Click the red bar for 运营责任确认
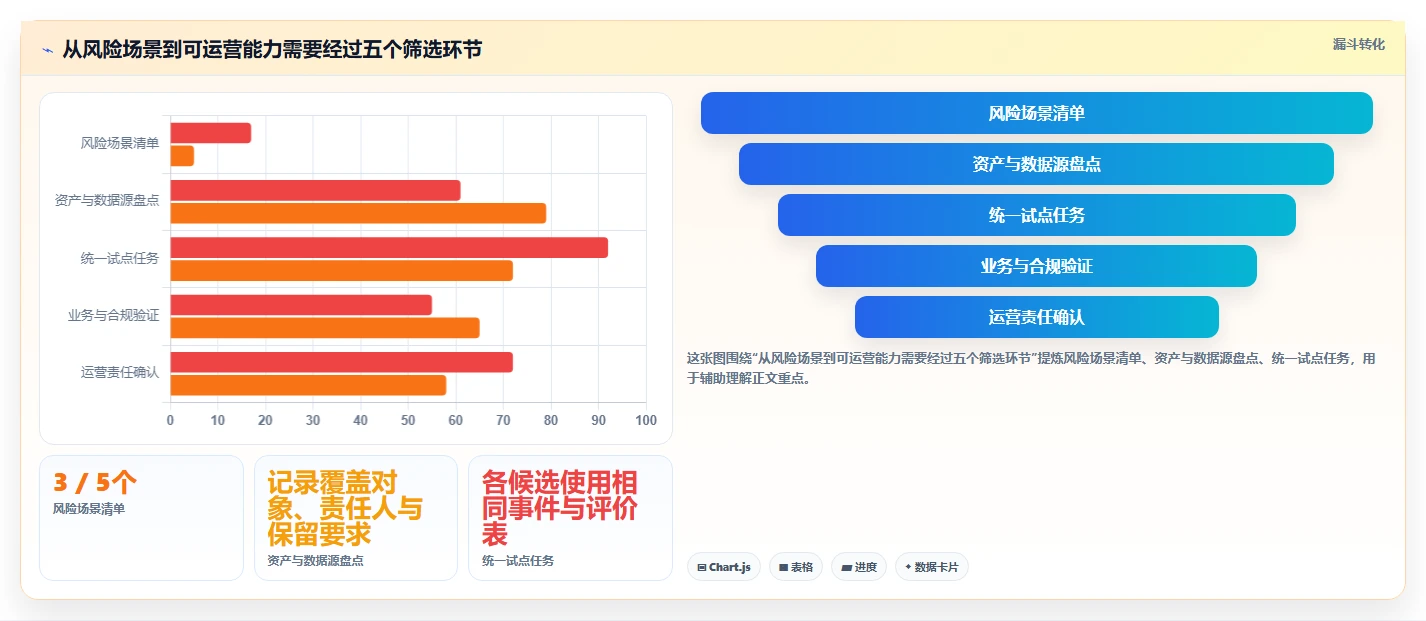1426x621 pixels. (x=342, y=362)
